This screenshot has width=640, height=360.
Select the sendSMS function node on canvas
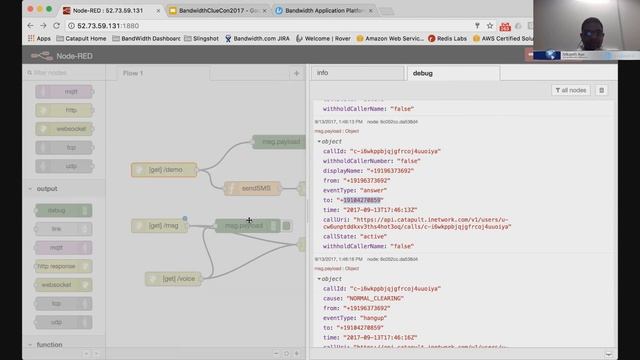coord(253,188)
